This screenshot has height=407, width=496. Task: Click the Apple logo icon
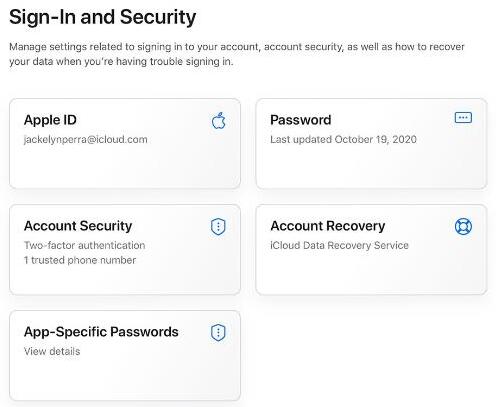pyautogui.click(x=219, y=121)
